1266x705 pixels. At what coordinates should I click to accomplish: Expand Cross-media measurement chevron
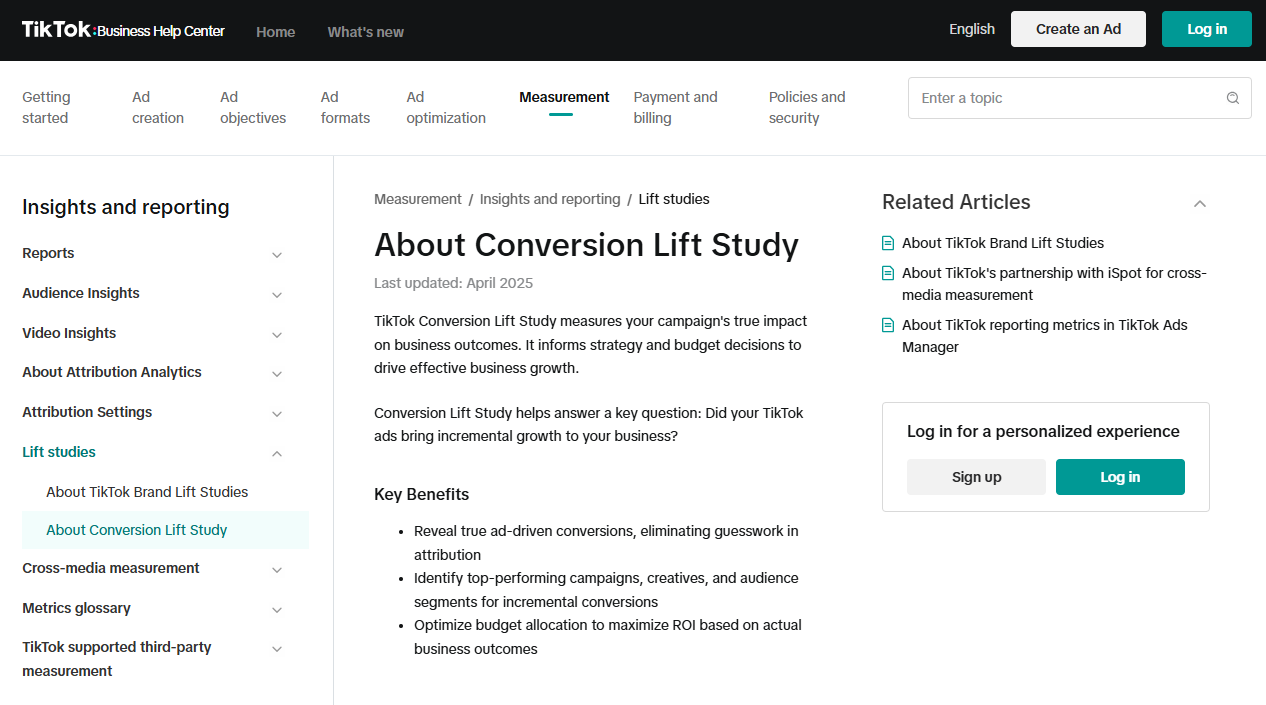click(277, 570)
